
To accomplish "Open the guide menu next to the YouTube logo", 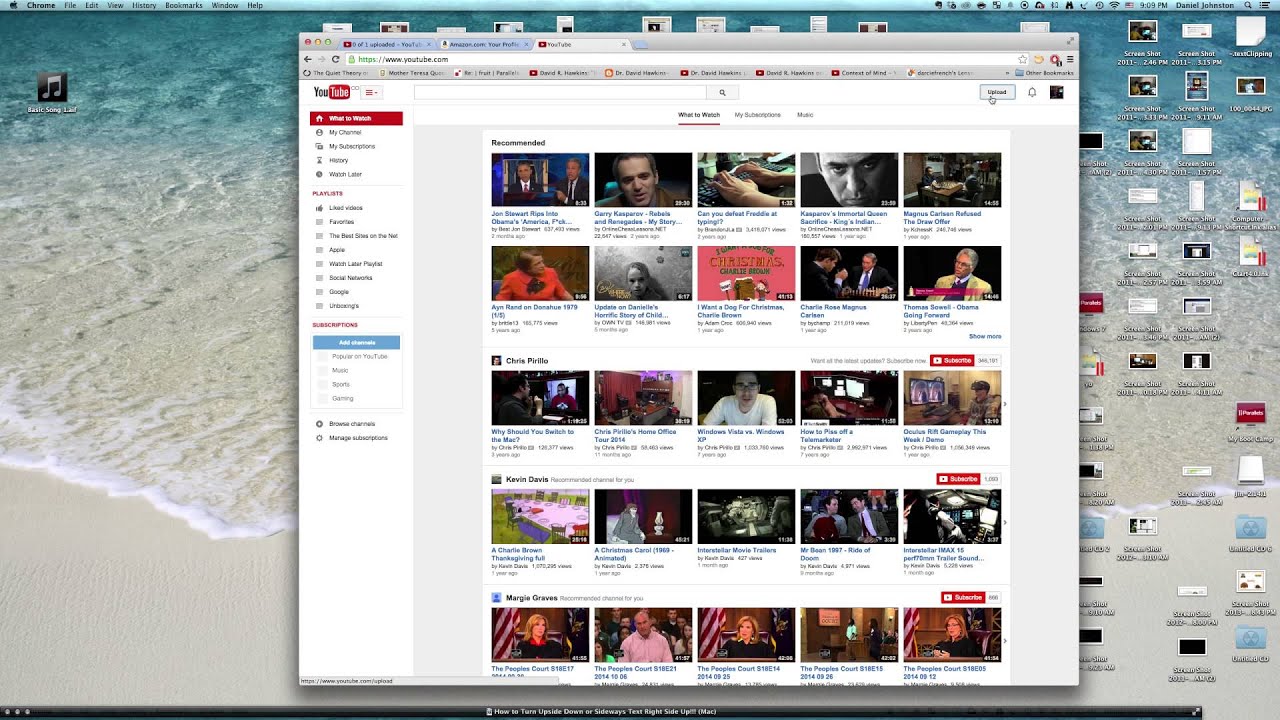I will click(x=371, y=92).
